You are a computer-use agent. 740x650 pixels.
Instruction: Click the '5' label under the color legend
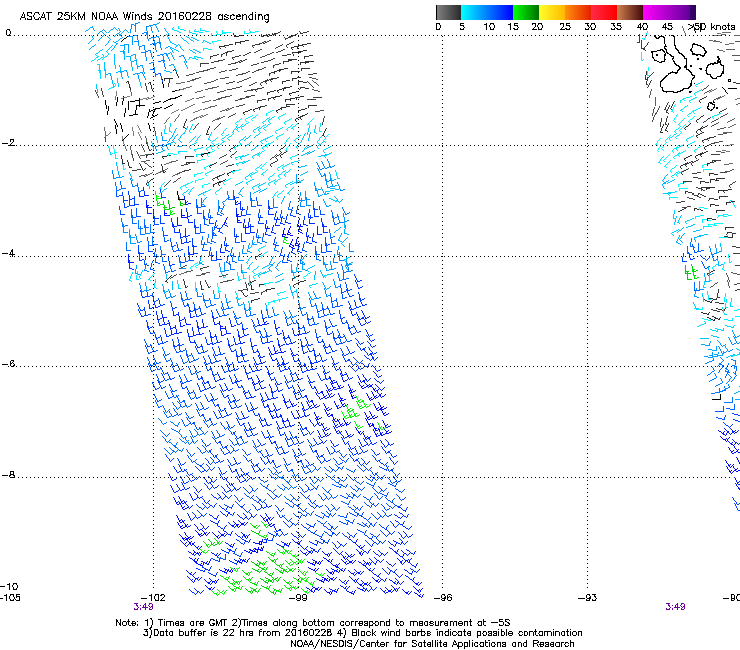coord(462,27)
